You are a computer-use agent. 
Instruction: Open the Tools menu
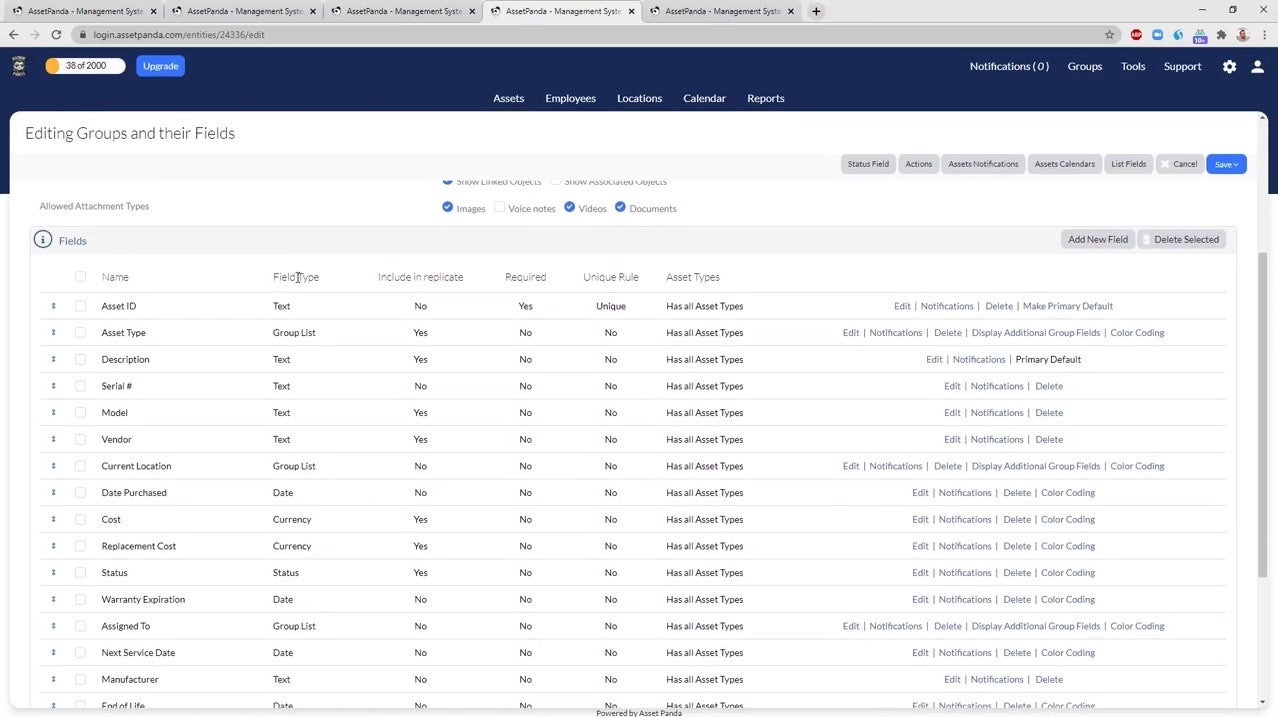1133,66
